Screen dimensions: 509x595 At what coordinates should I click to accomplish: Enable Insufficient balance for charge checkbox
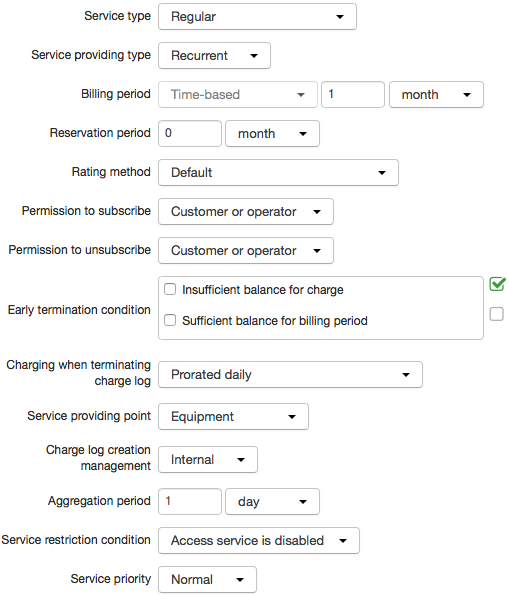170,290
